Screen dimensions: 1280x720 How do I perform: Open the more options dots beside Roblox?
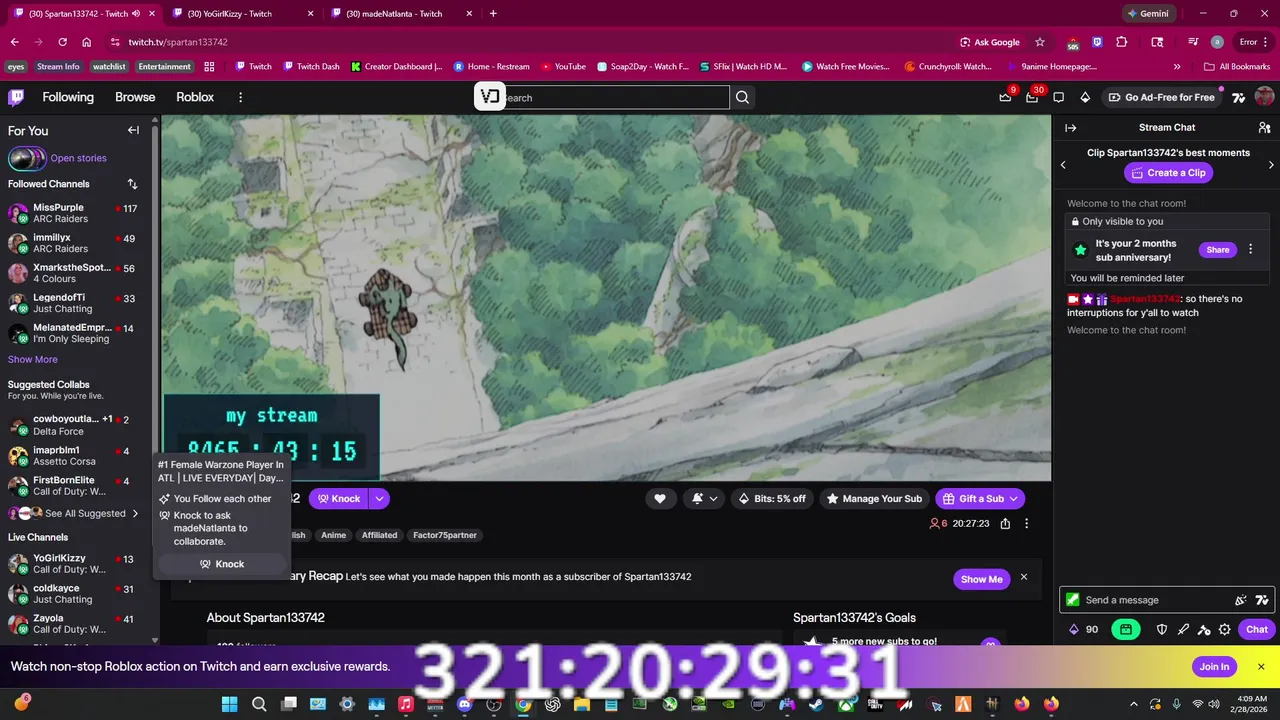click(240, 97)
